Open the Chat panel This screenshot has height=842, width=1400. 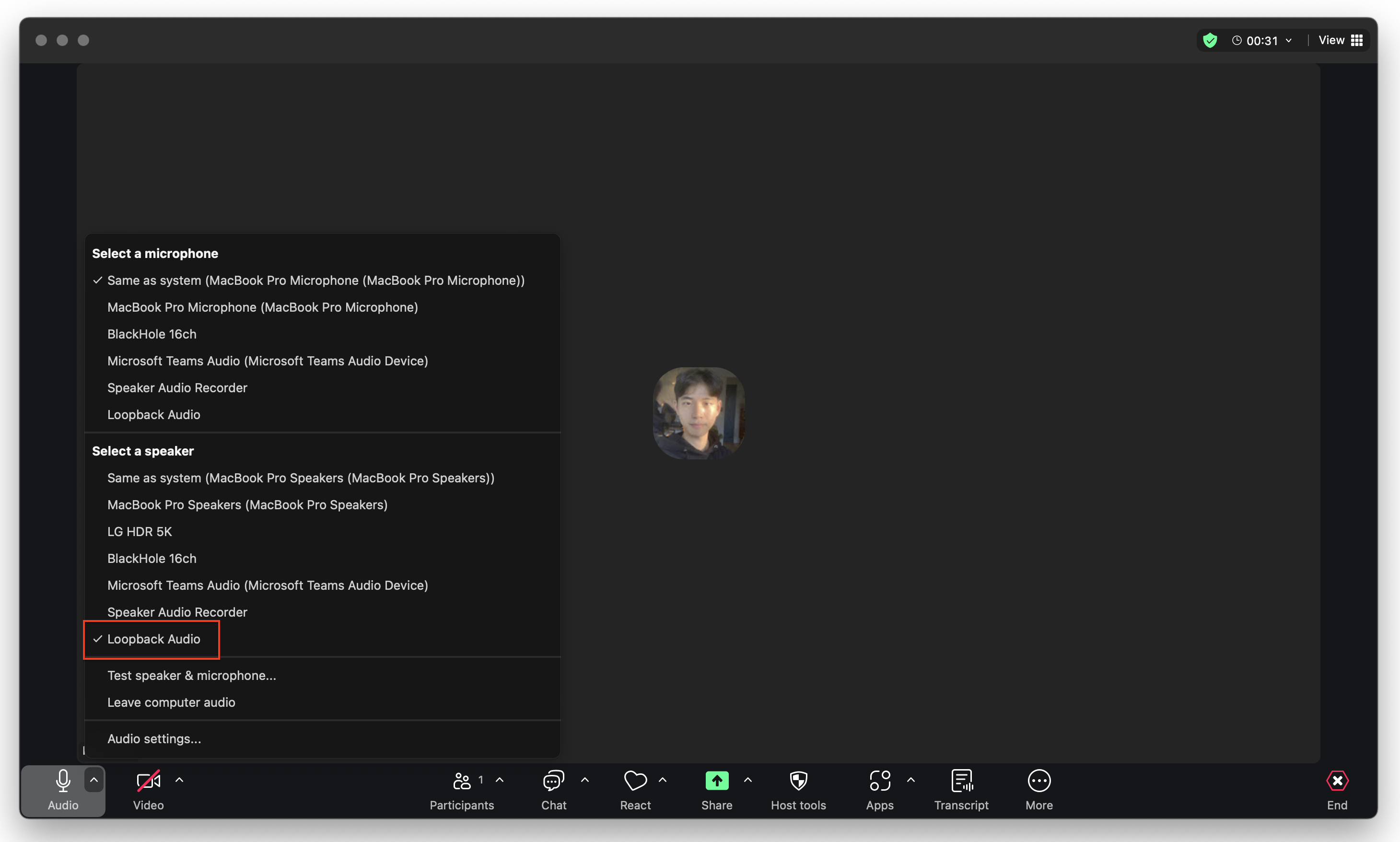tap(553, 781)
